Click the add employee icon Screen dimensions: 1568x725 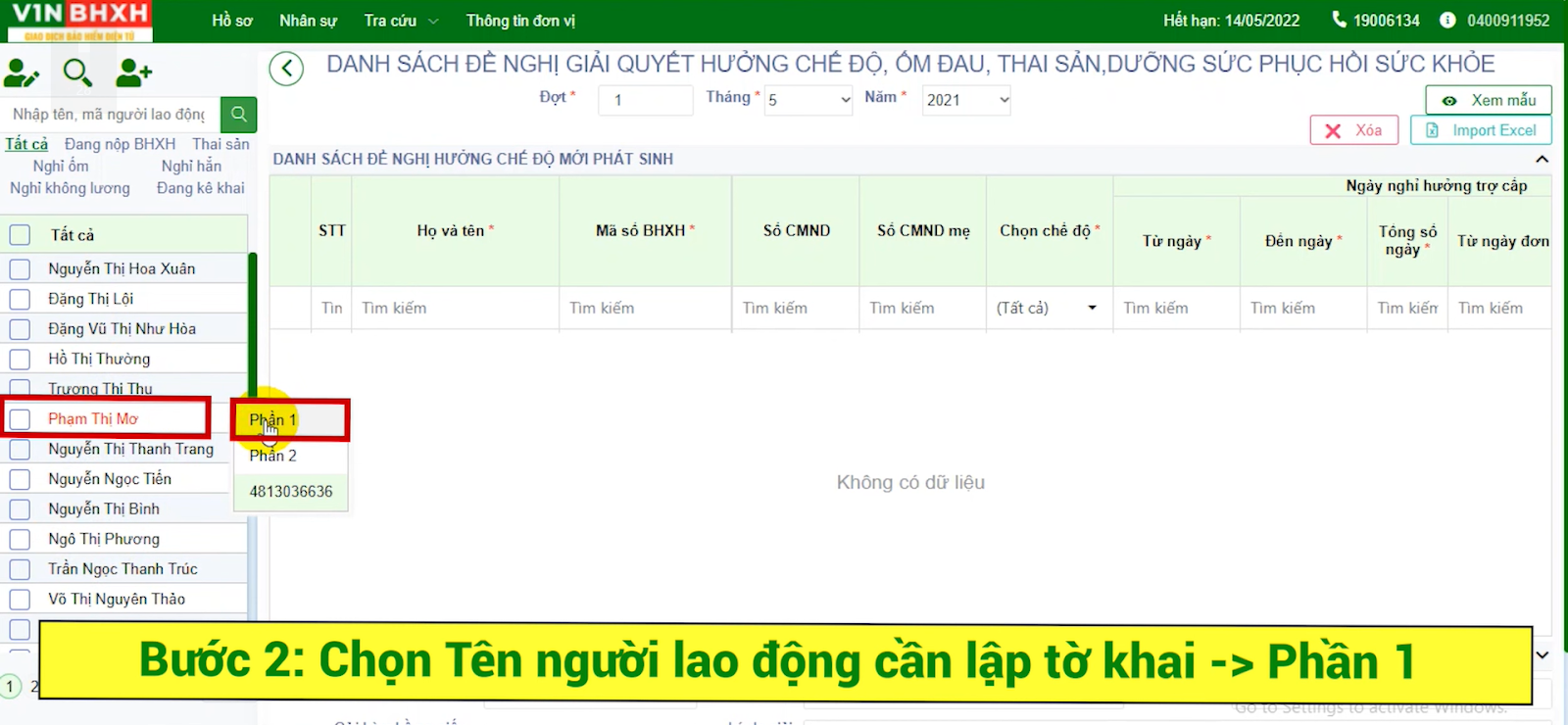pyautogui.click(x=133, y=72)
